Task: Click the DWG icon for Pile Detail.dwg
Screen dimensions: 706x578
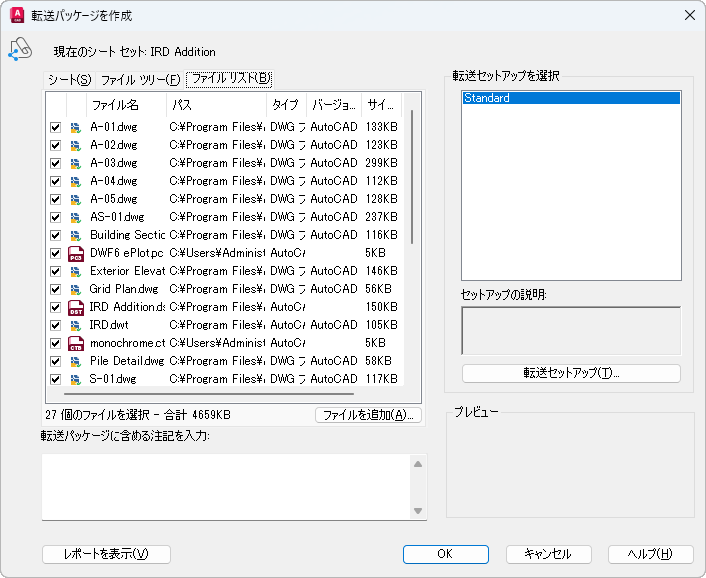Action: point(76,361)
